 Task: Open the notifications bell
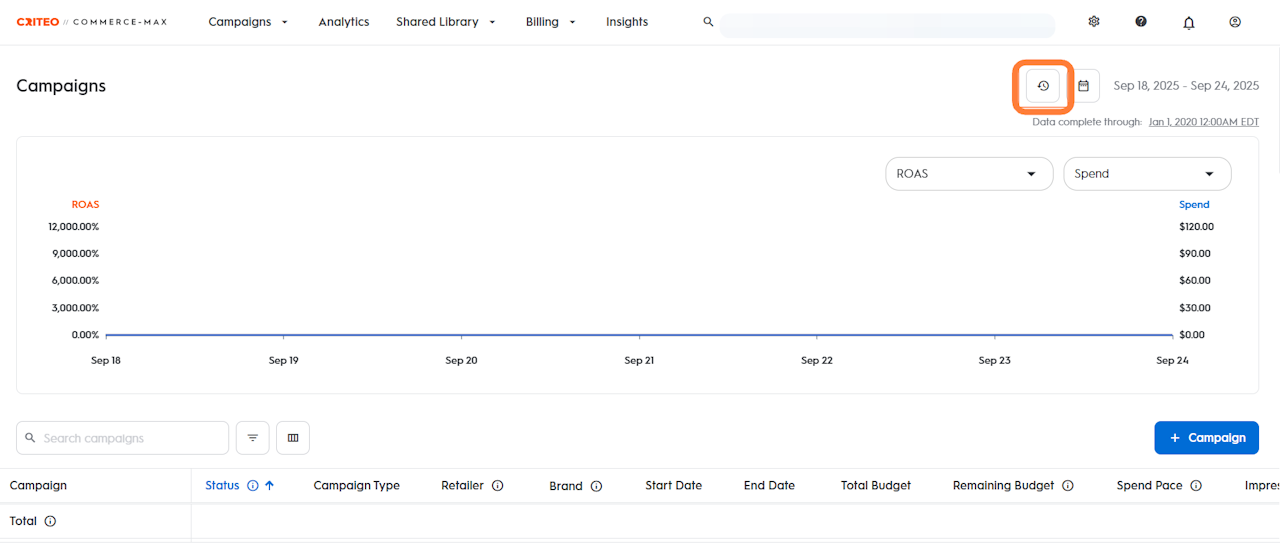1189,22
